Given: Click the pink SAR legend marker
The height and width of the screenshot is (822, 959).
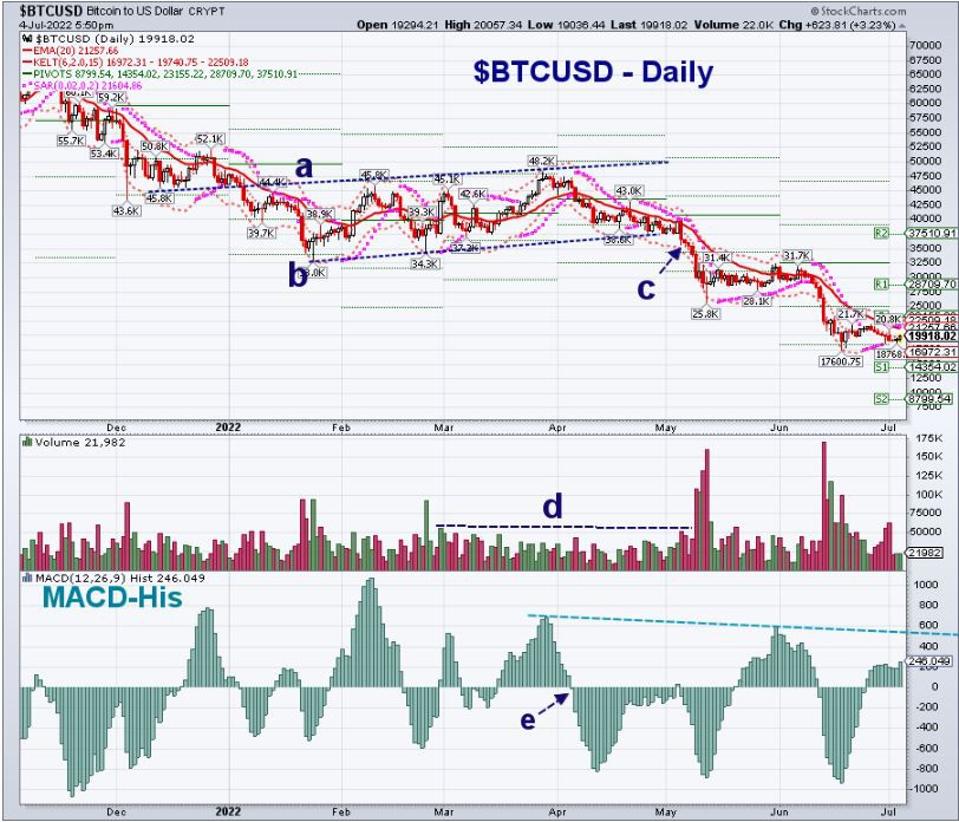Looking at the screenshot, I should [x=25, y=88].
